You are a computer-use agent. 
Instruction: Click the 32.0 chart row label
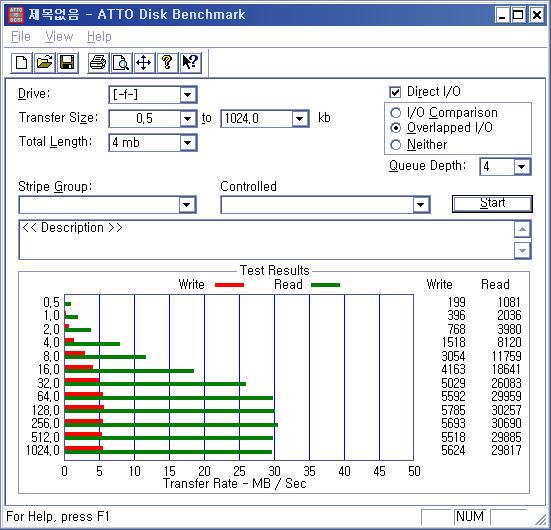[48, 383]
